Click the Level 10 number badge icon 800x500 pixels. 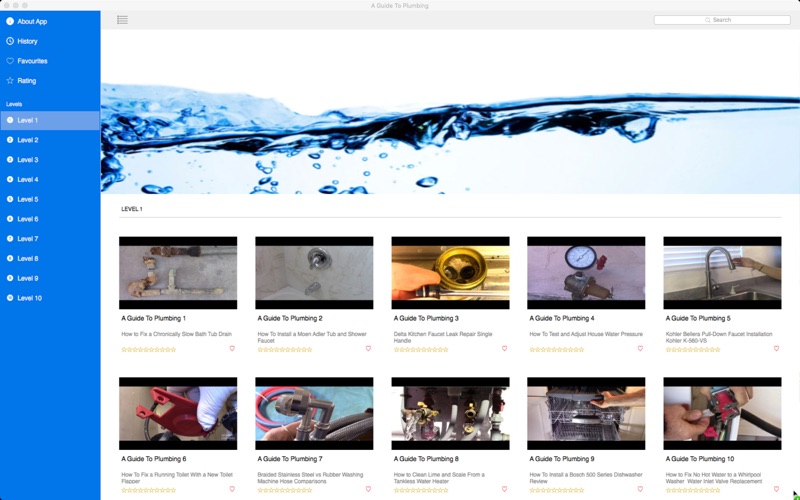tap(10, 298)
